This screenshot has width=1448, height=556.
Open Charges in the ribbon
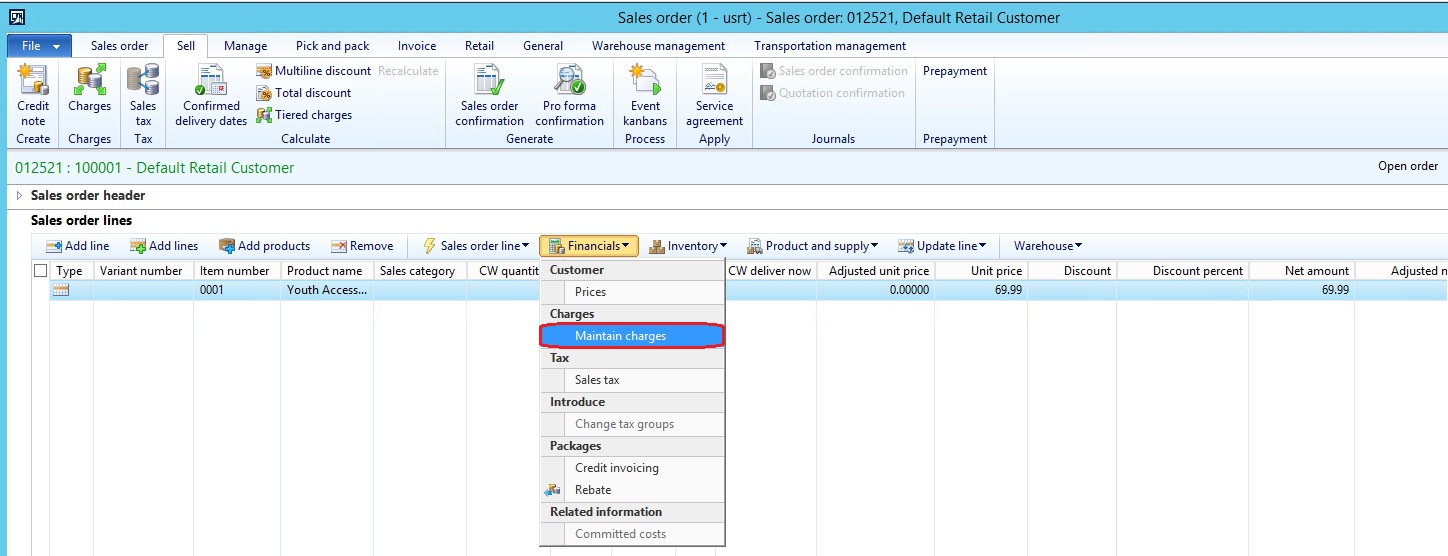[89, 95]
